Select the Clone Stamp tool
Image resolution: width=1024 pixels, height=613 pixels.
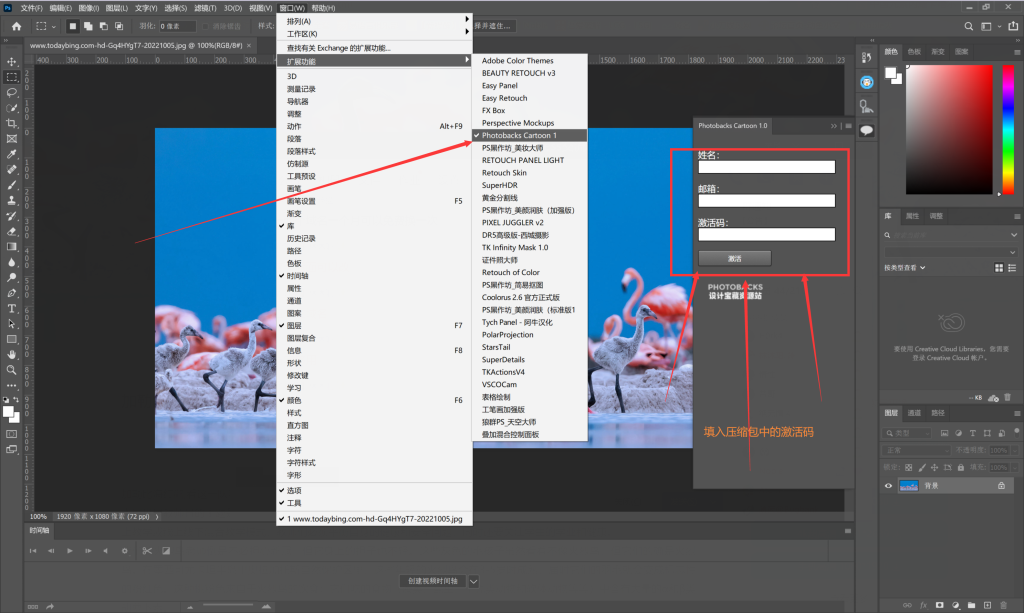tap(12, 200)
